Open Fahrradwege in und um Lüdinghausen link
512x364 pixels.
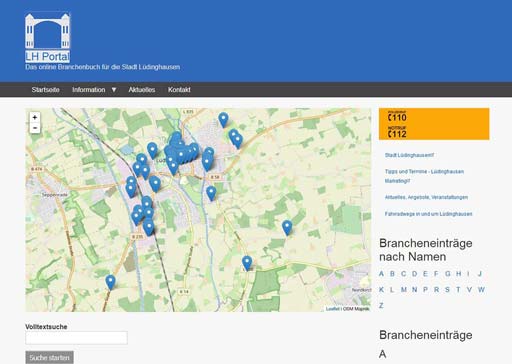click(x=428, y=214)
